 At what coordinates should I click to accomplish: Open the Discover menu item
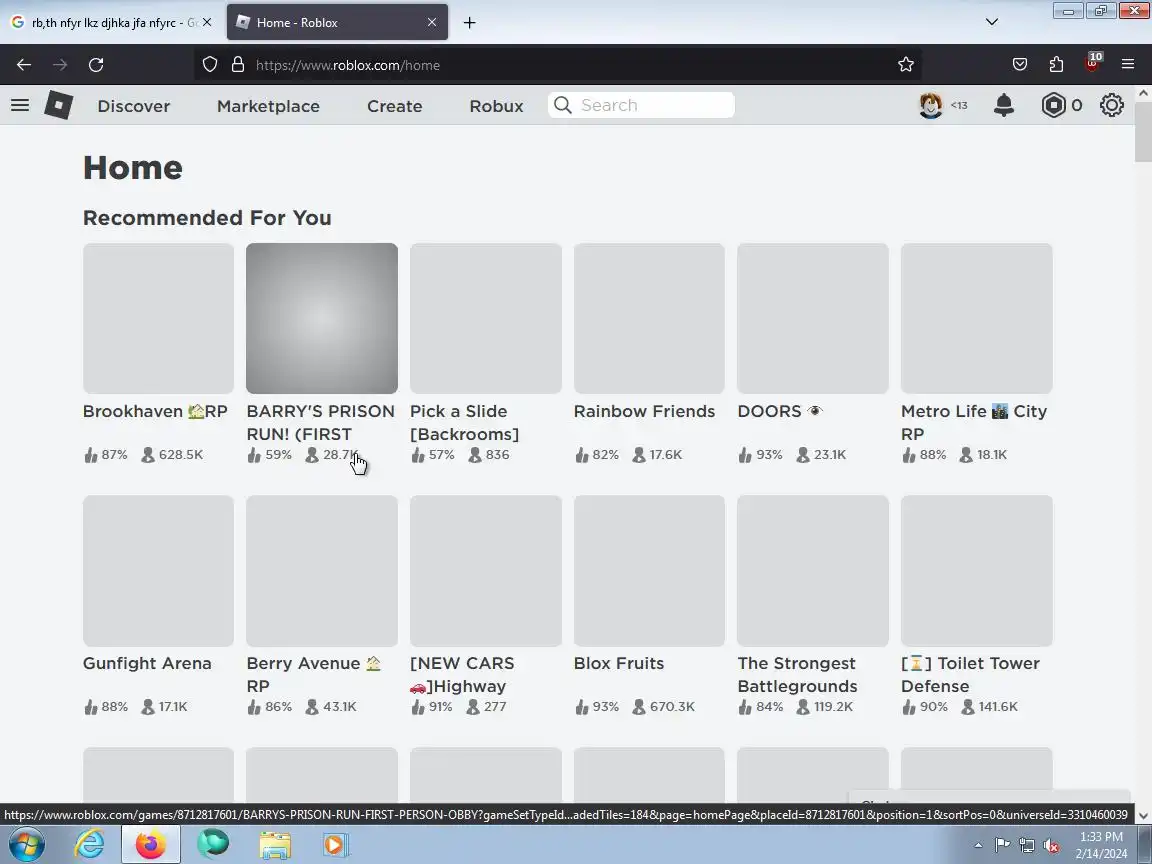134,106
